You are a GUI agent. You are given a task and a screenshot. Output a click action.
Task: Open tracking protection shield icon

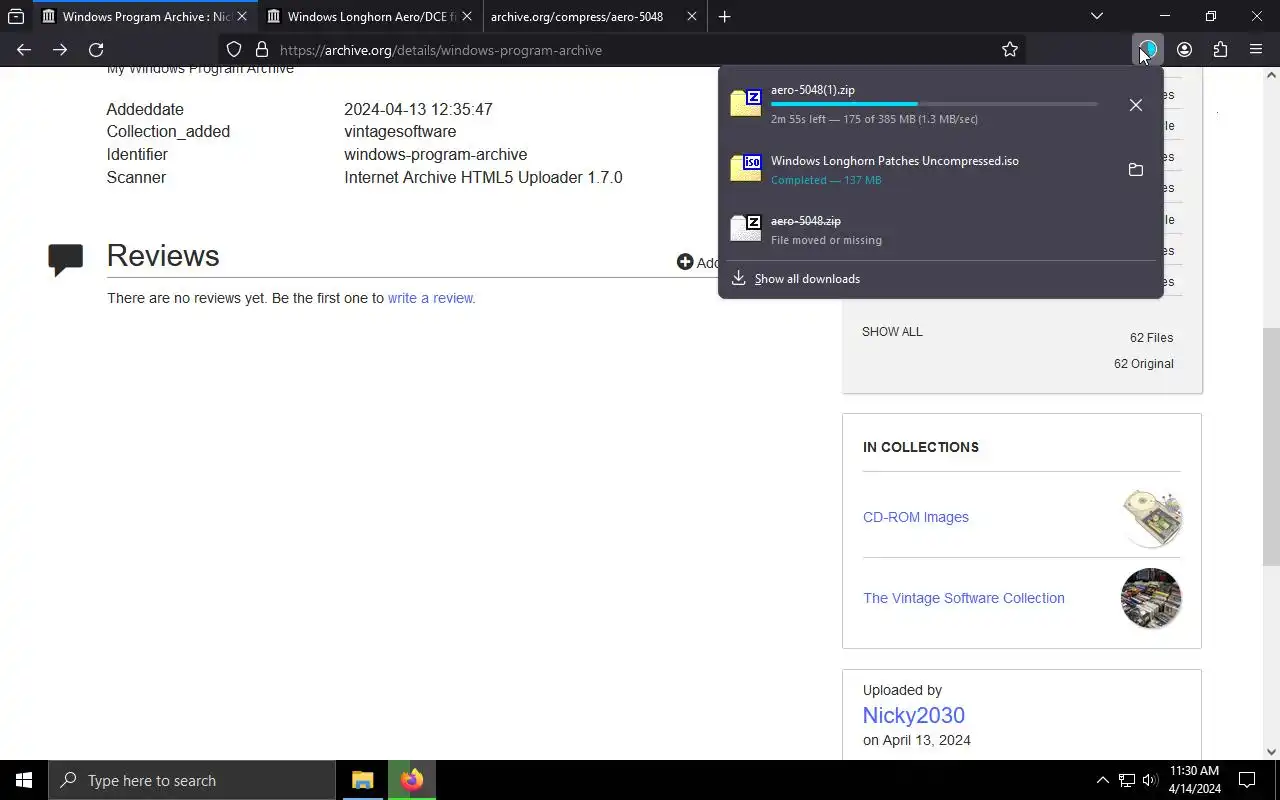234,49
